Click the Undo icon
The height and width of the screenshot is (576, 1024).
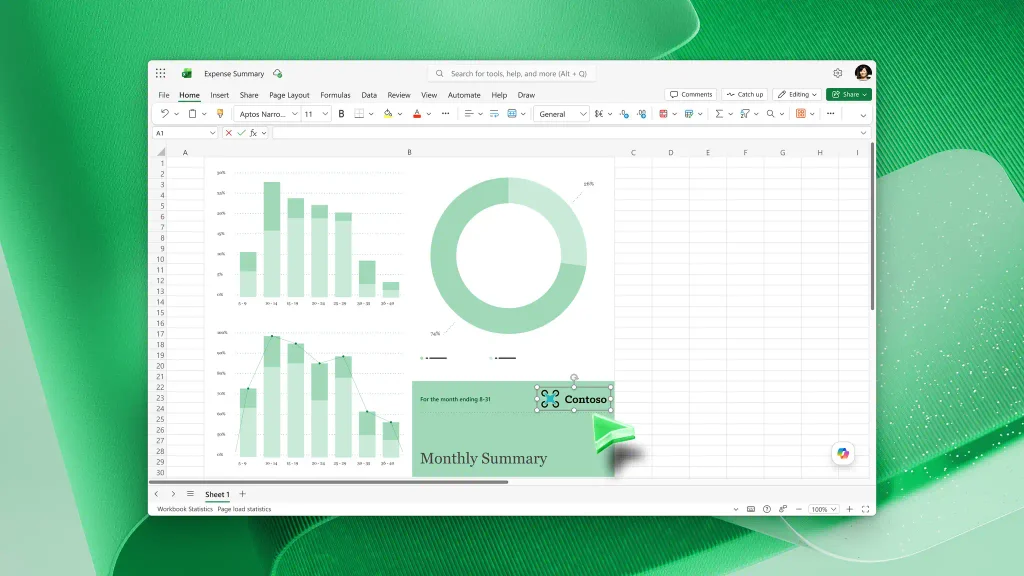pos(165,114)
